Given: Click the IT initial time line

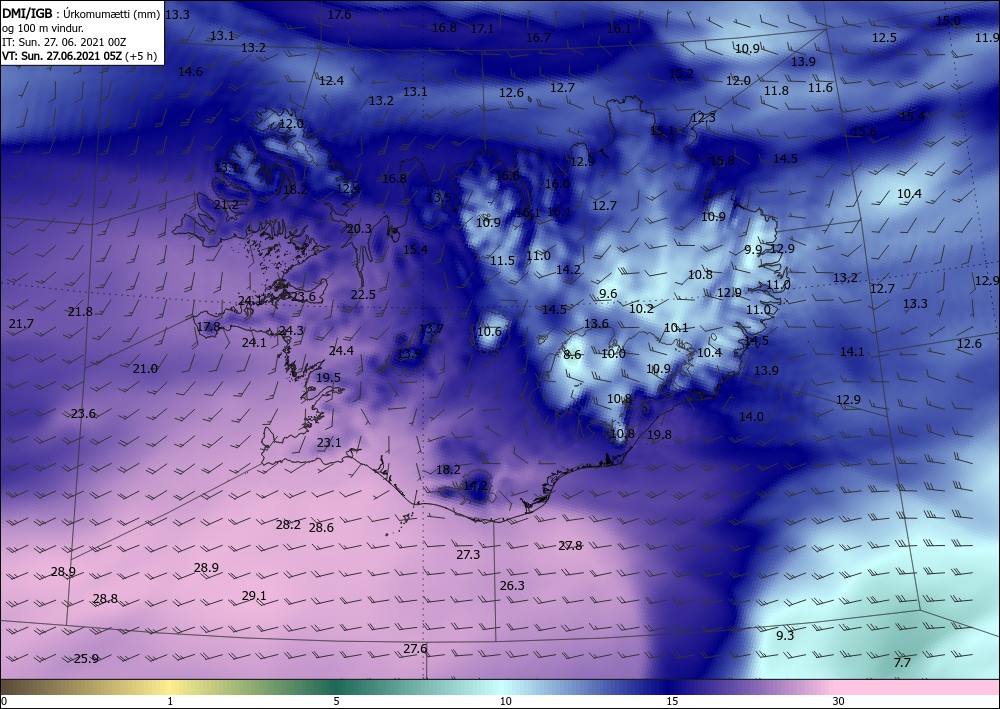Looking at the screenshot, I should tap(64, 42).
